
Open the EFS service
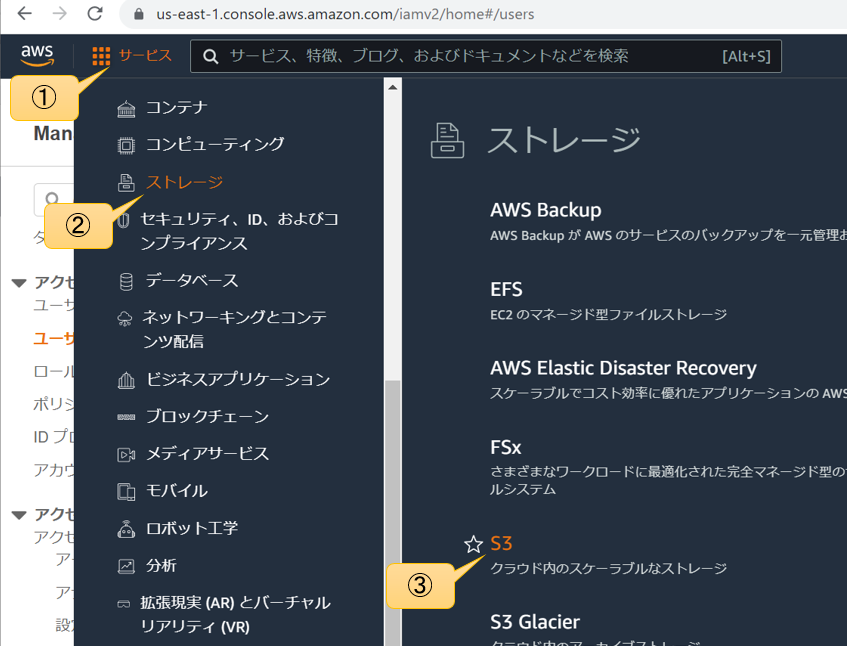pyautogui.click(x=506, y=290)
